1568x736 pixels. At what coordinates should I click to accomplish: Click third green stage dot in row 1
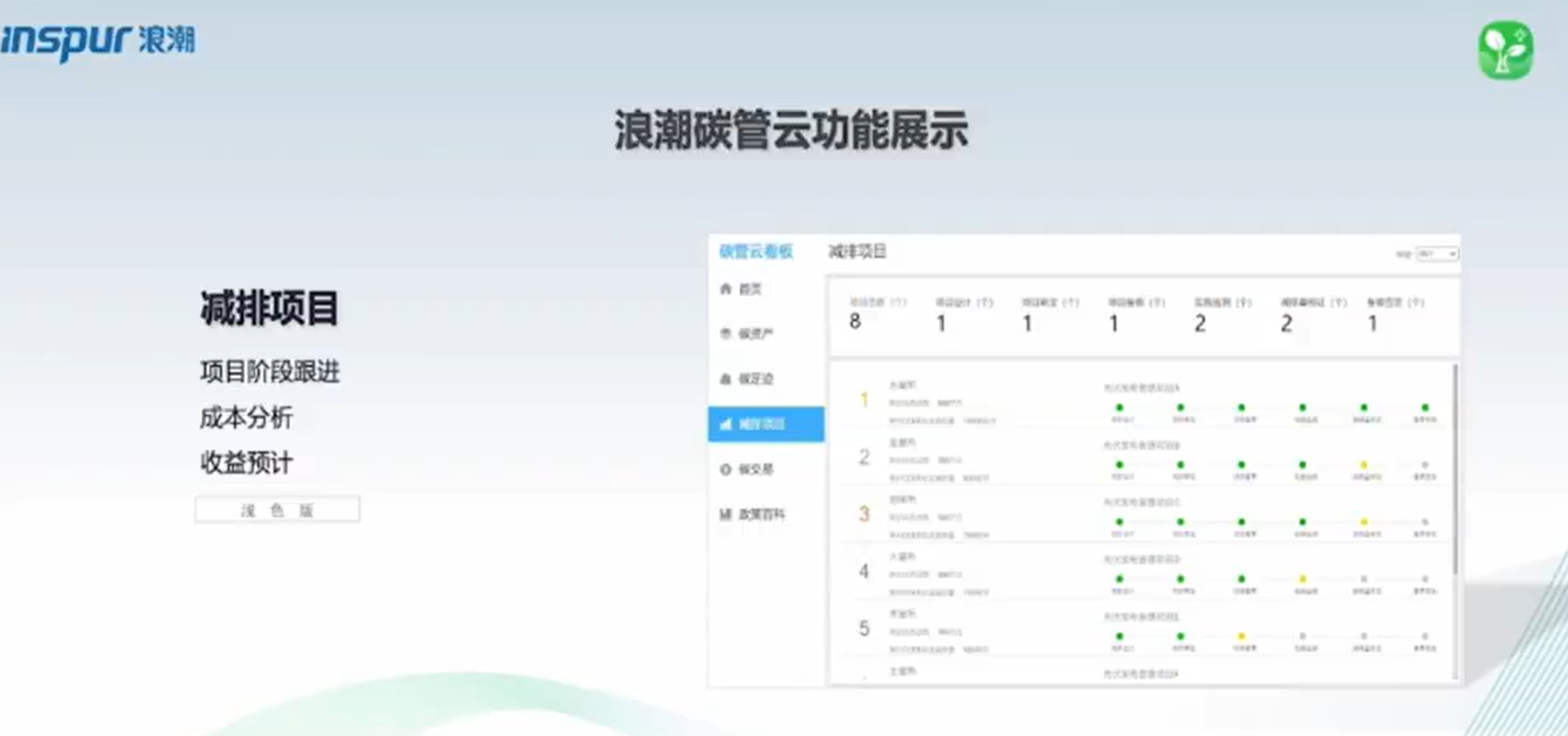coord(1241,408)
